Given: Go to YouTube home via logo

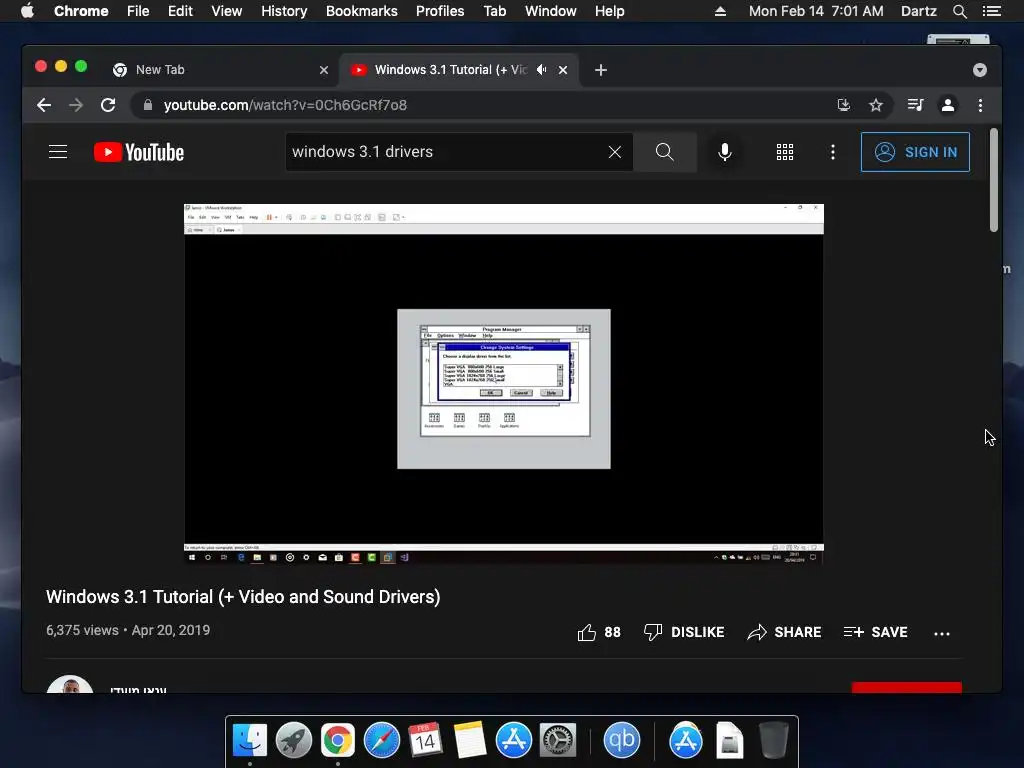Looking at the screenshot, I should click(139, 152).
